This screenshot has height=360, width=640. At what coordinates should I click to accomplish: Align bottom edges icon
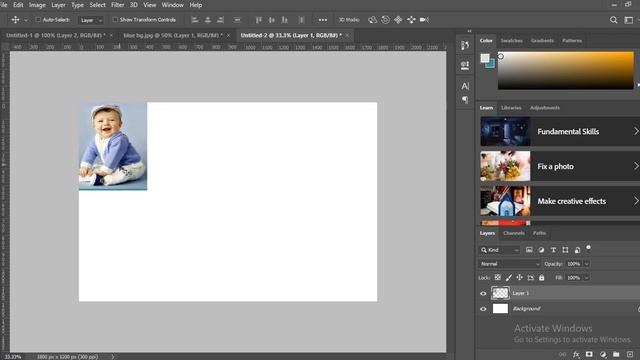[x=285, y=20]
